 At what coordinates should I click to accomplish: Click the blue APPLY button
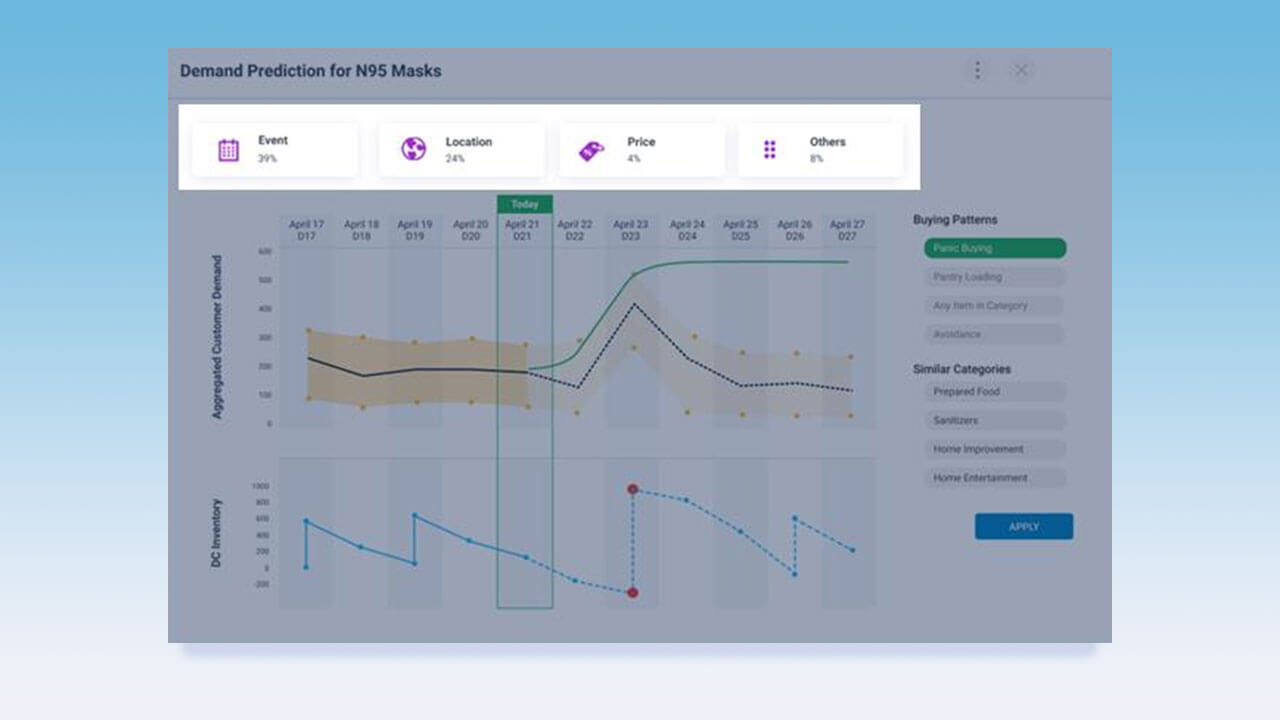(x=1024, y=527)
